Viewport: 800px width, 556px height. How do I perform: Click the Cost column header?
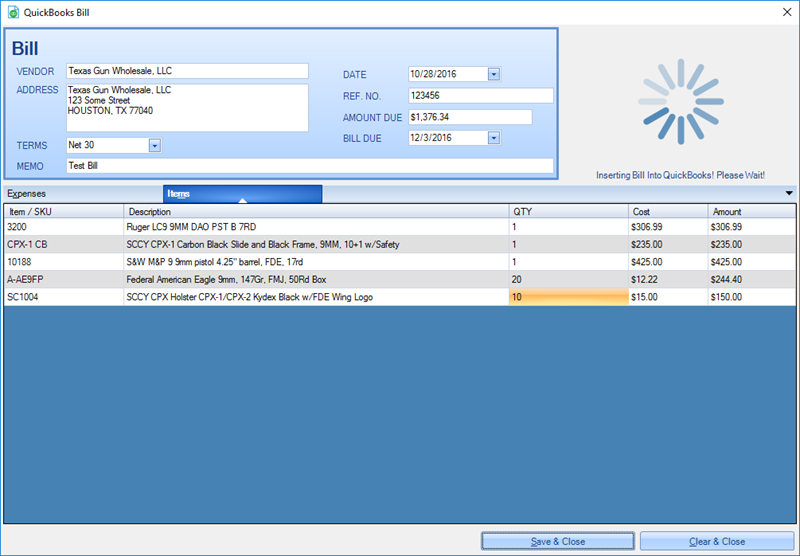click(668, 212)
